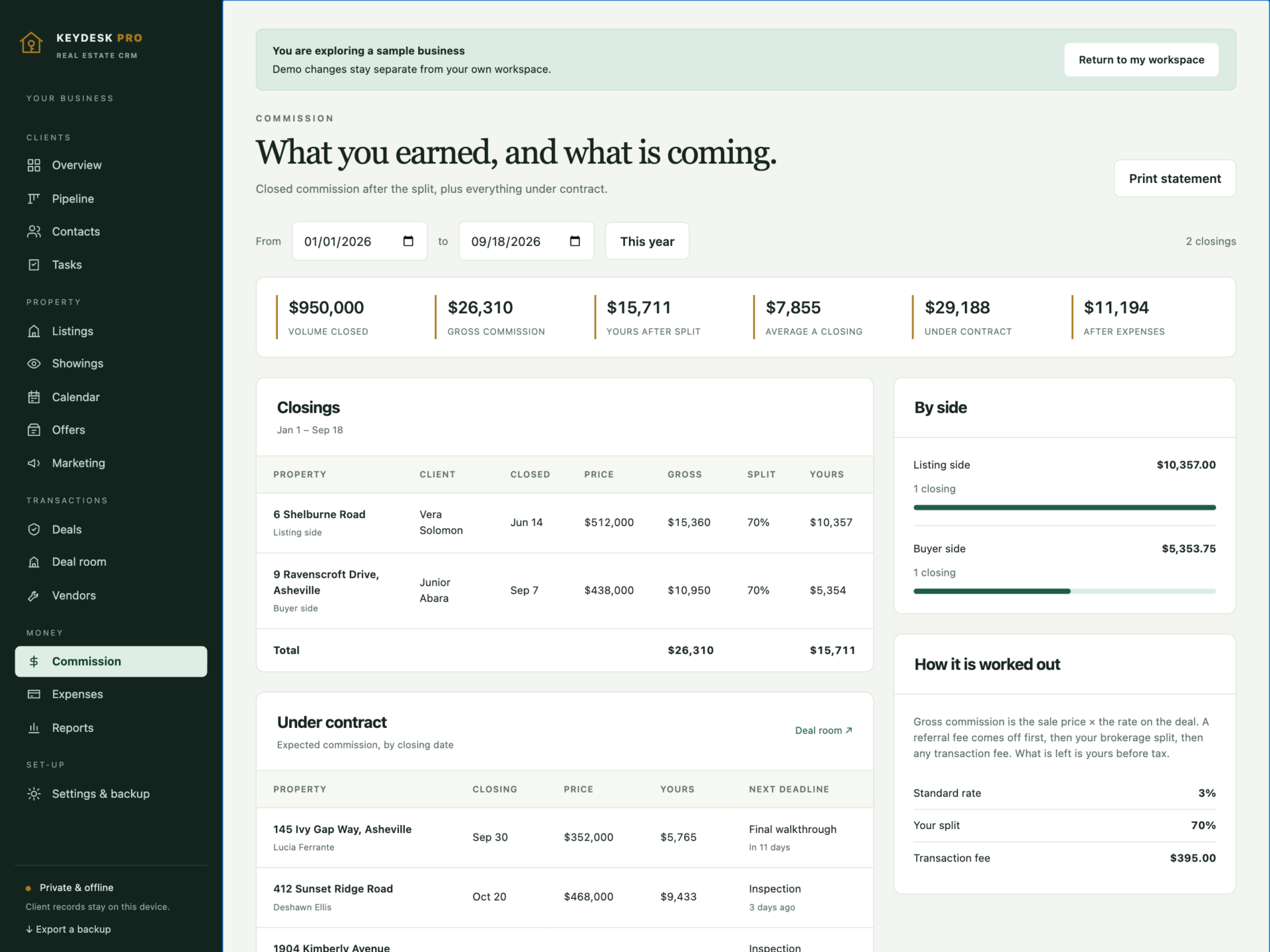Click the KeyDesk Pro house logo icon
The height and width of the screenshot is (952, 1270).
[x=31, y=43]
